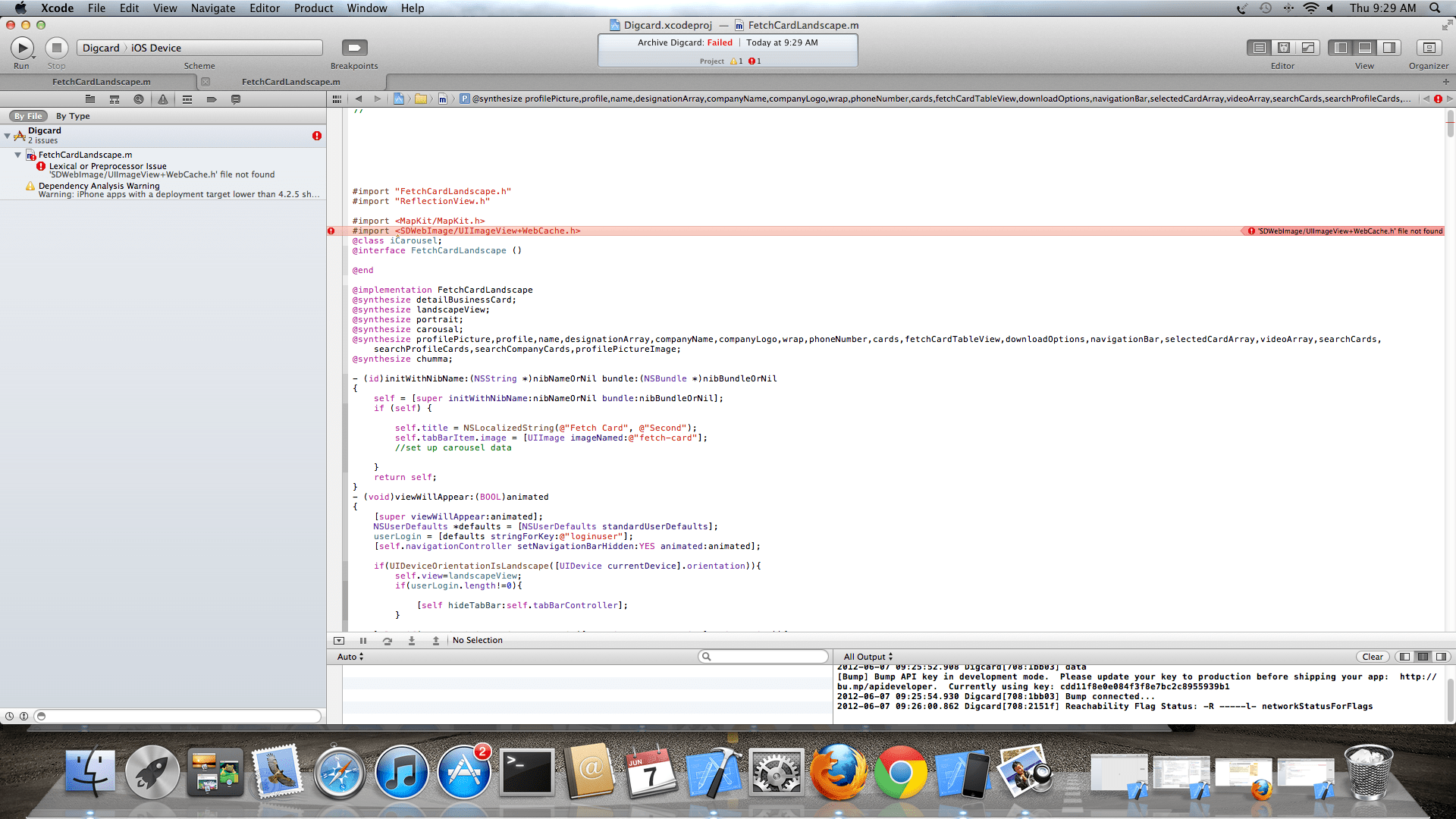Select the Project navigator icon
1456x819 pixels.
tap(90, 99)
